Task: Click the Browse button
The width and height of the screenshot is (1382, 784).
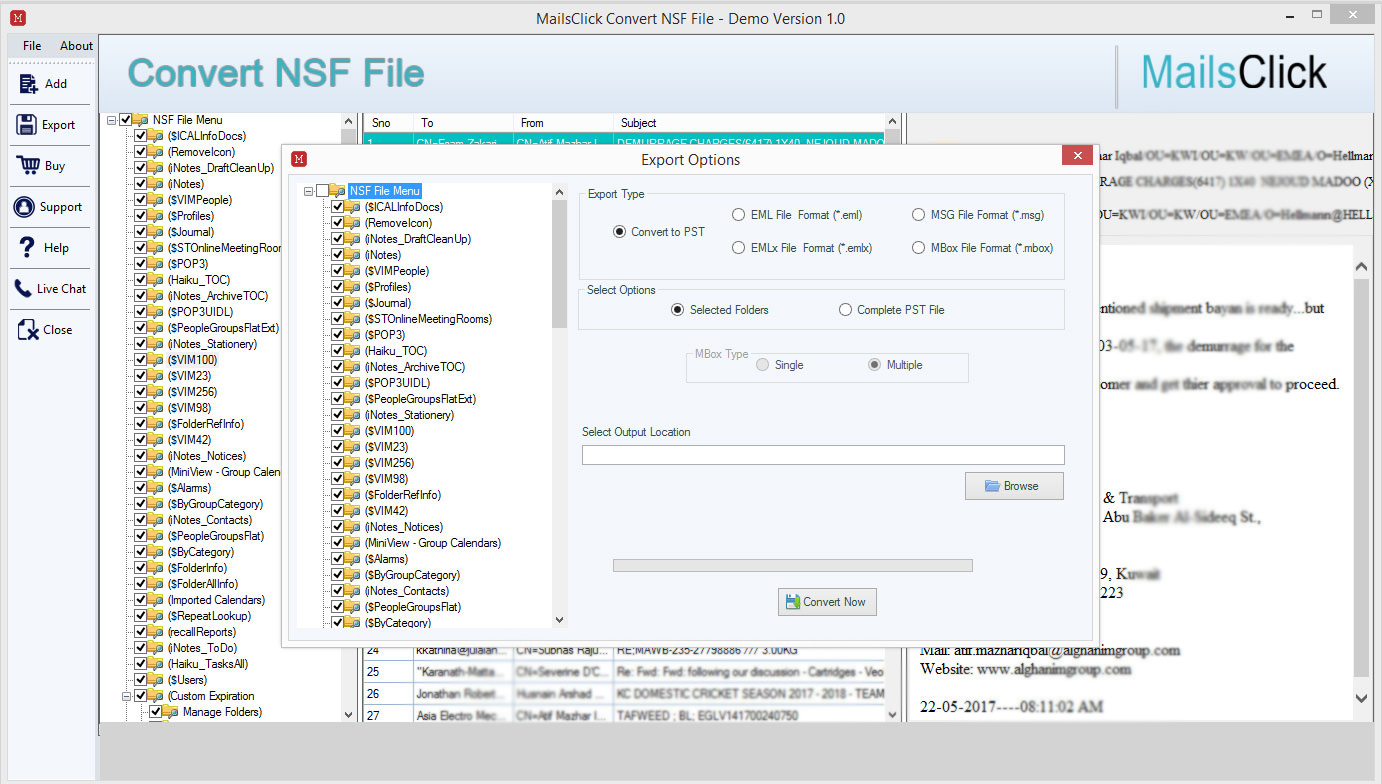Action: 1014,486
